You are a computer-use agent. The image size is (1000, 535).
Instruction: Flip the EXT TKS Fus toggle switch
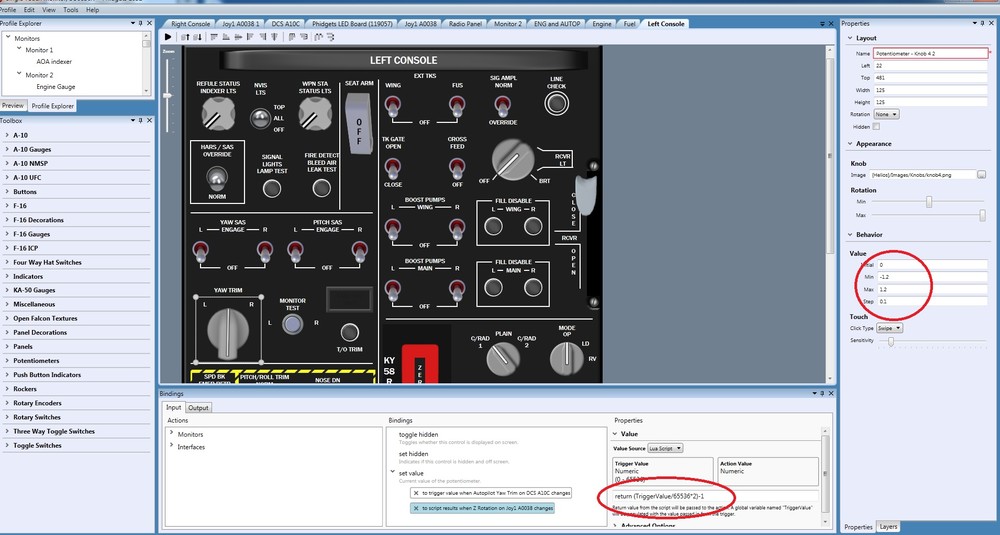[x=457, y=106]
